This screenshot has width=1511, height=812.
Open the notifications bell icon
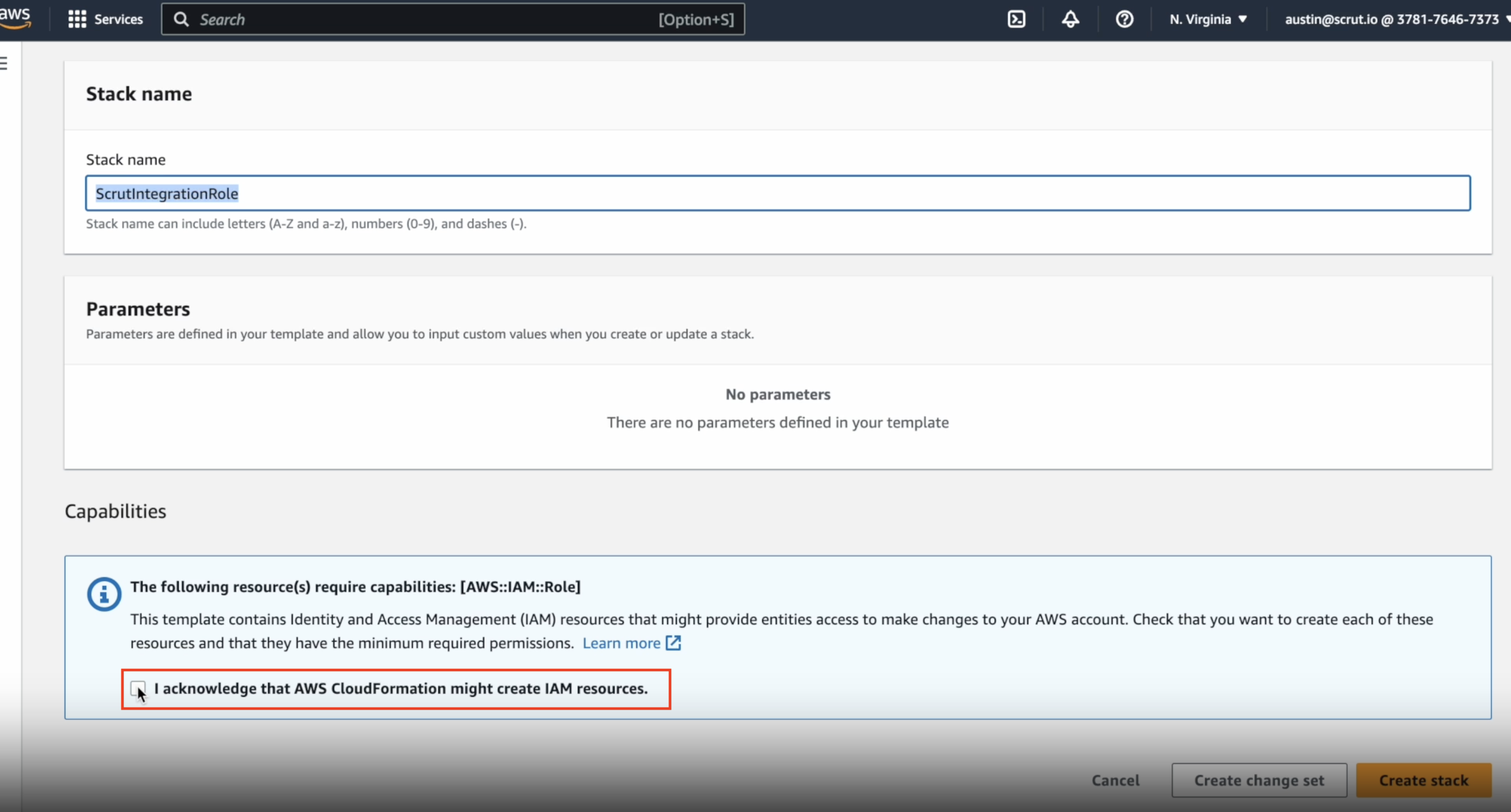1070,20
